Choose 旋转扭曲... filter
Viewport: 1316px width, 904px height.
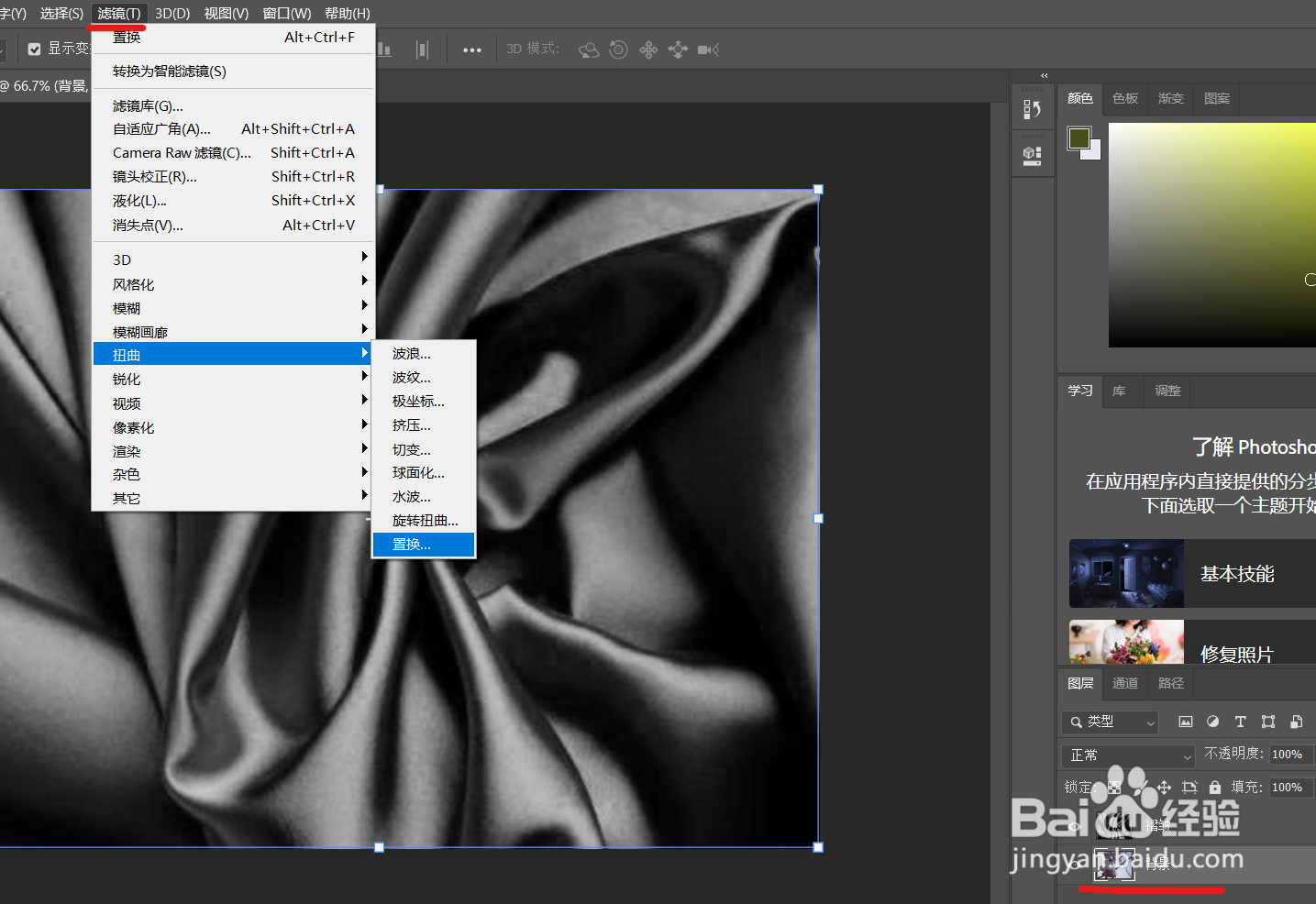point(424,521)
